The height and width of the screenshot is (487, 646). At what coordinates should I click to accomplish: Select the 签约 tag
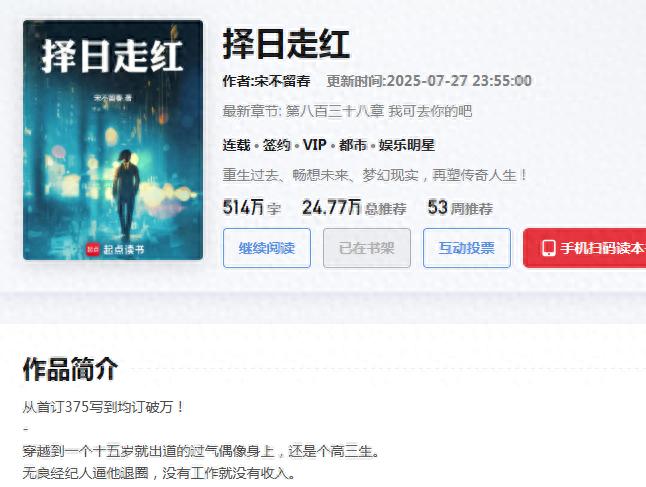tap(276, 145)
